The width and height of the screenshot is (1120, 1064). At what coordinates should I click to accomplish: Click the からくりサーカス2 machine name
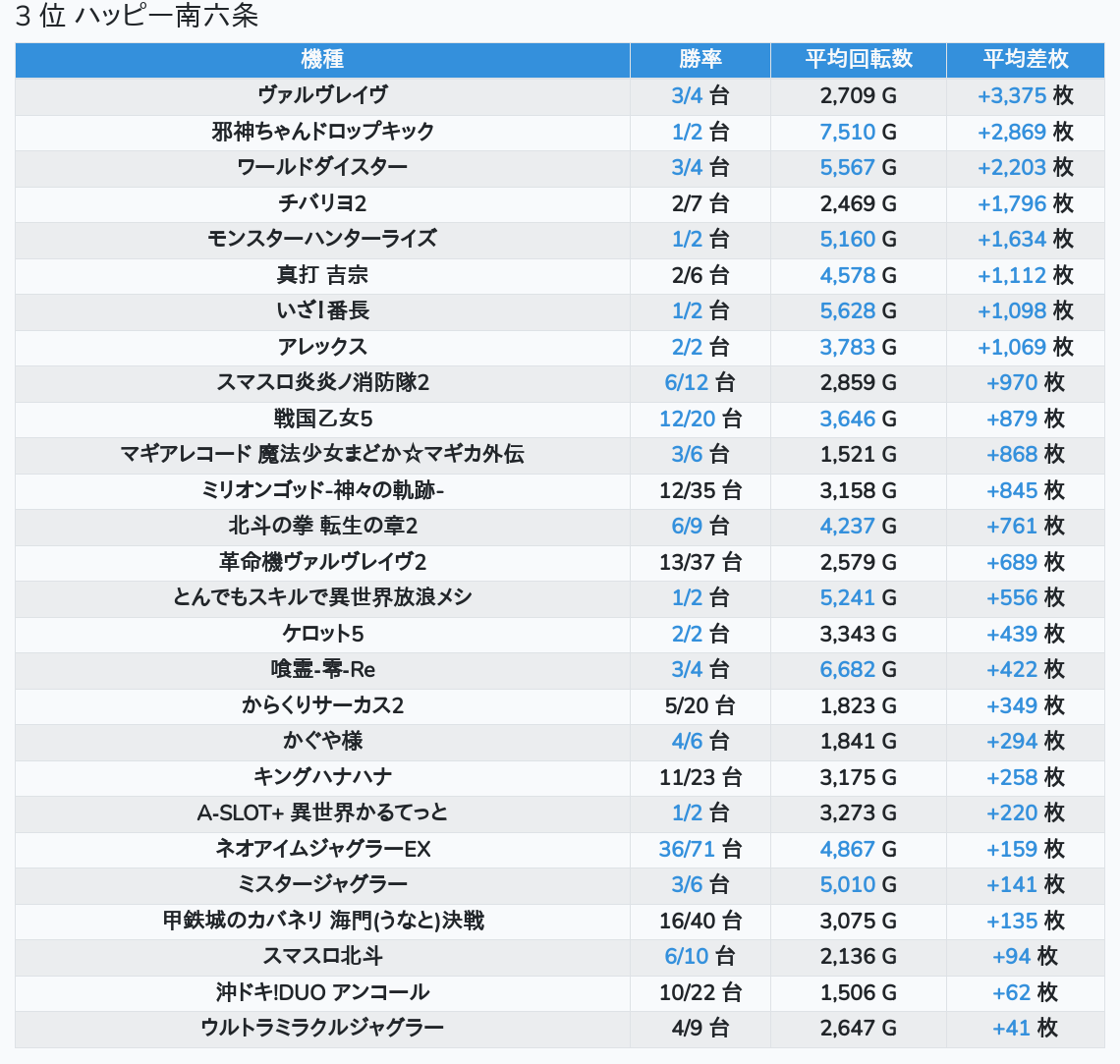click(x=322, y=705)
